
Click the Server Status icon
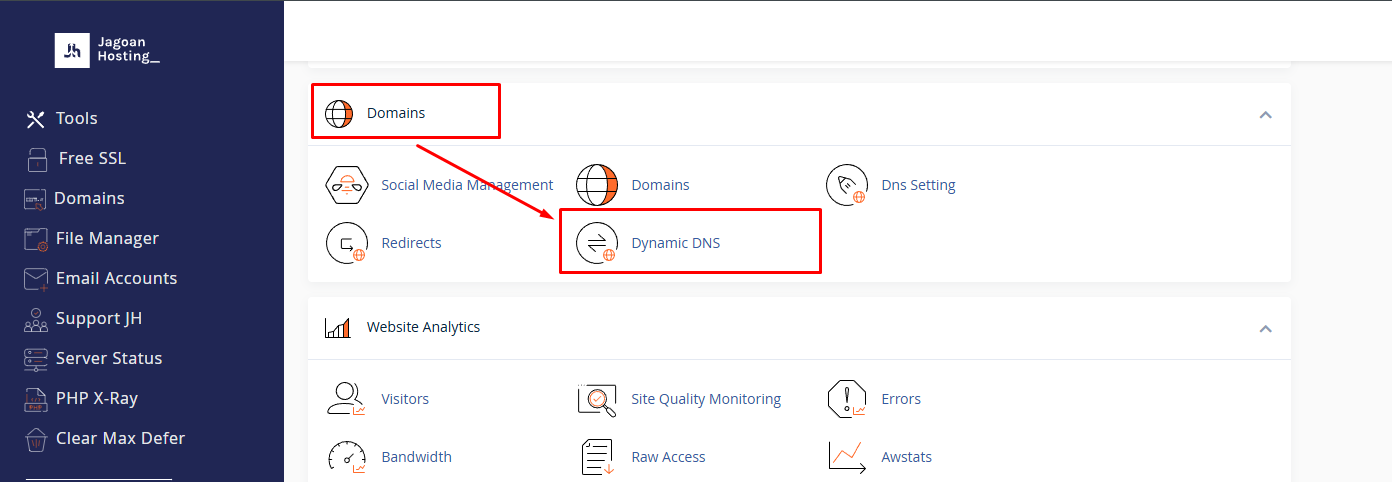[36, 359]
